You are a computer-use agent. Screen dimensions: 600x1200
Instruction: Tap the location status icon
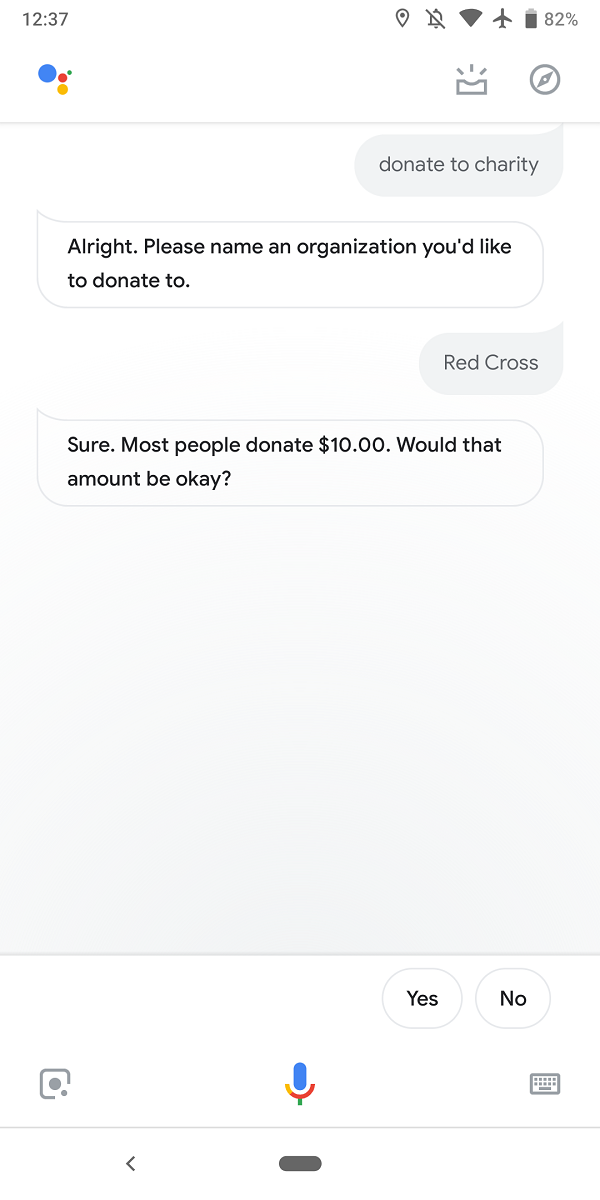(x=403, y=19)
